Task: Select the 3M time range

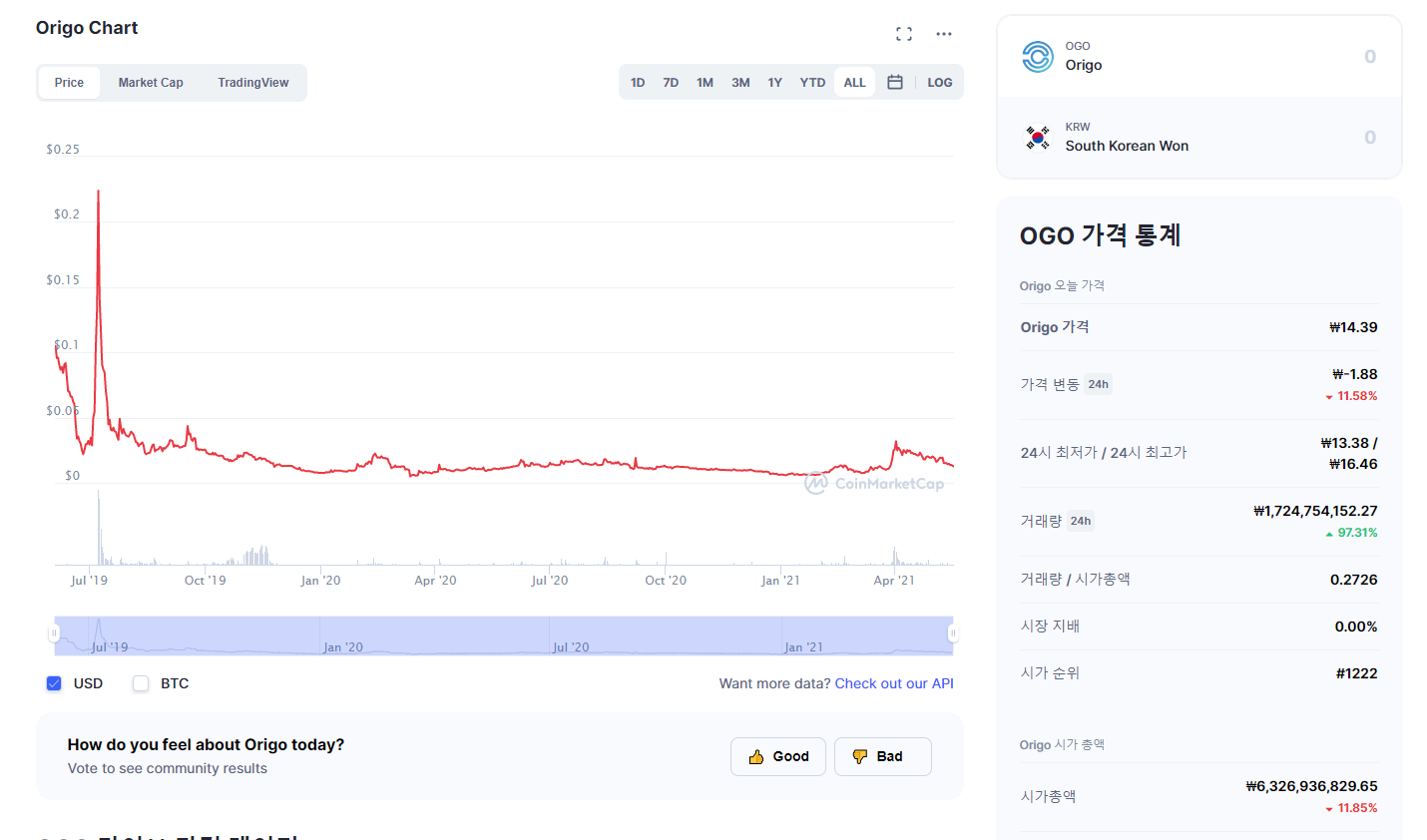Action: (x=740, y=83)
